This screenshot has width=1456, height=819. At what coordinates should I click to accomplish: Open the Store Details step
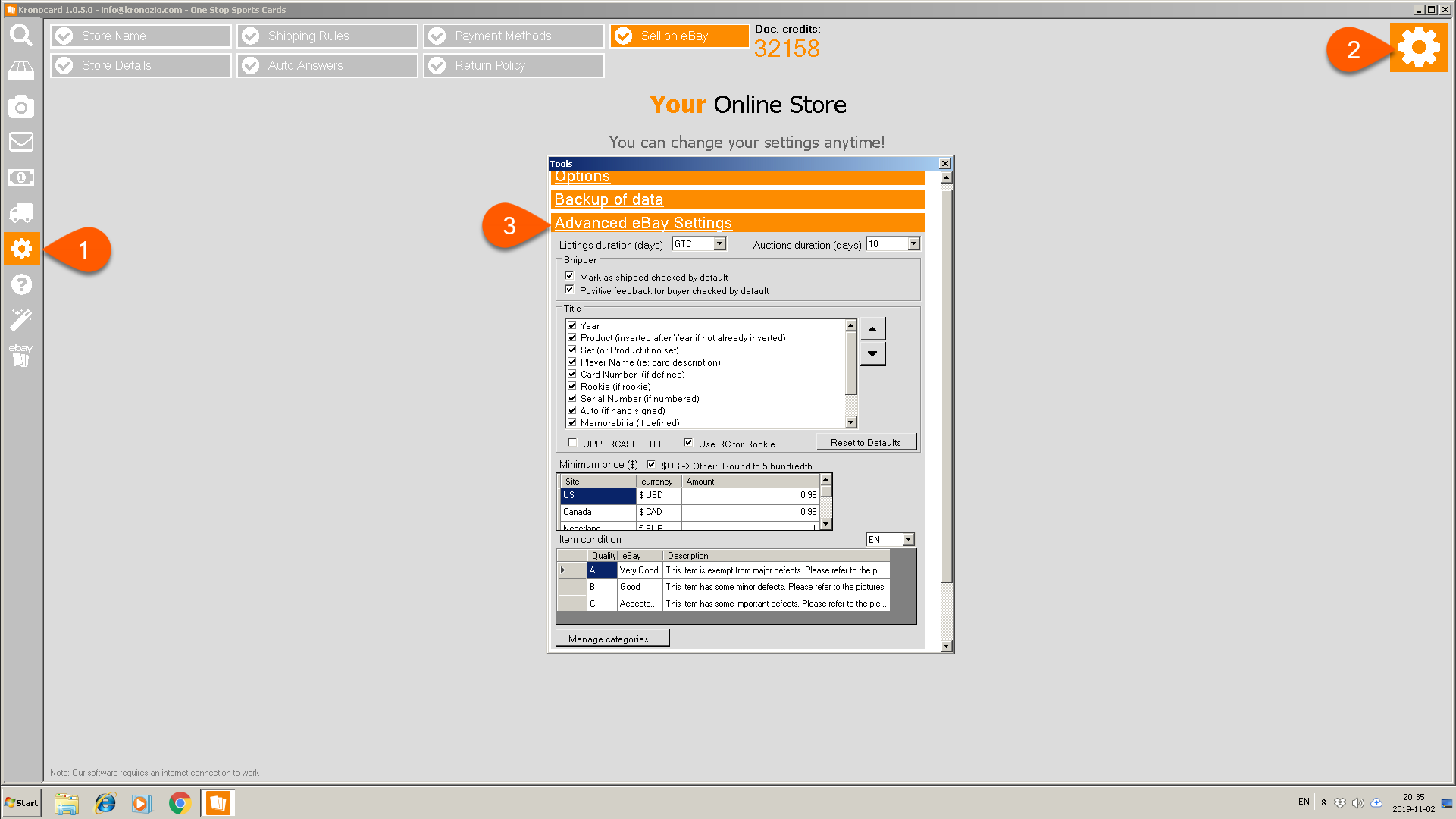[x=141, y=65]
